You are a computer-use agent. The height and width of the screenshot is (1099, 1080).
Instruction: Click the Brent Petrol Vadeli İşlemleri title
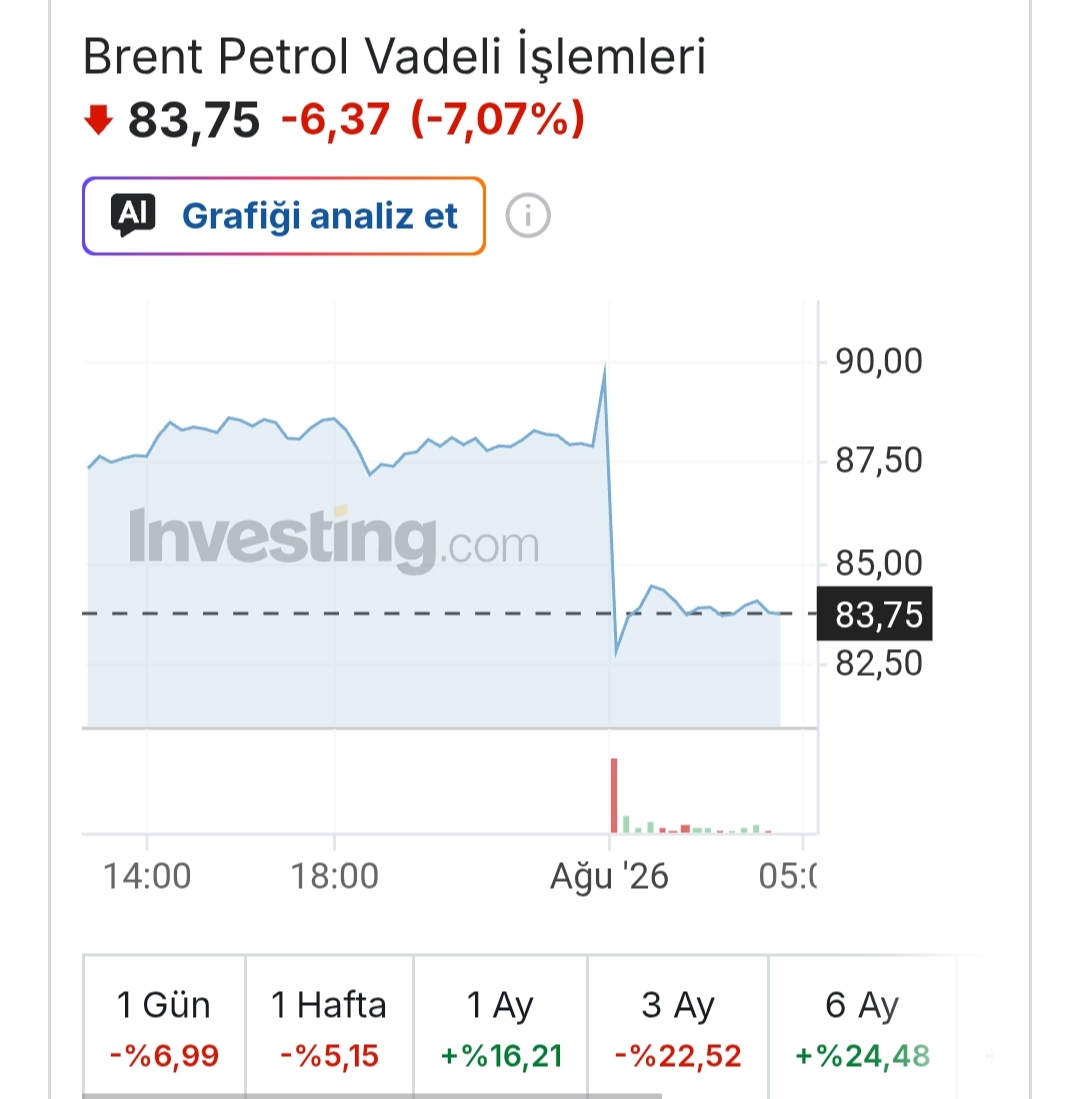pyautogui.click(x=394, y=55)
